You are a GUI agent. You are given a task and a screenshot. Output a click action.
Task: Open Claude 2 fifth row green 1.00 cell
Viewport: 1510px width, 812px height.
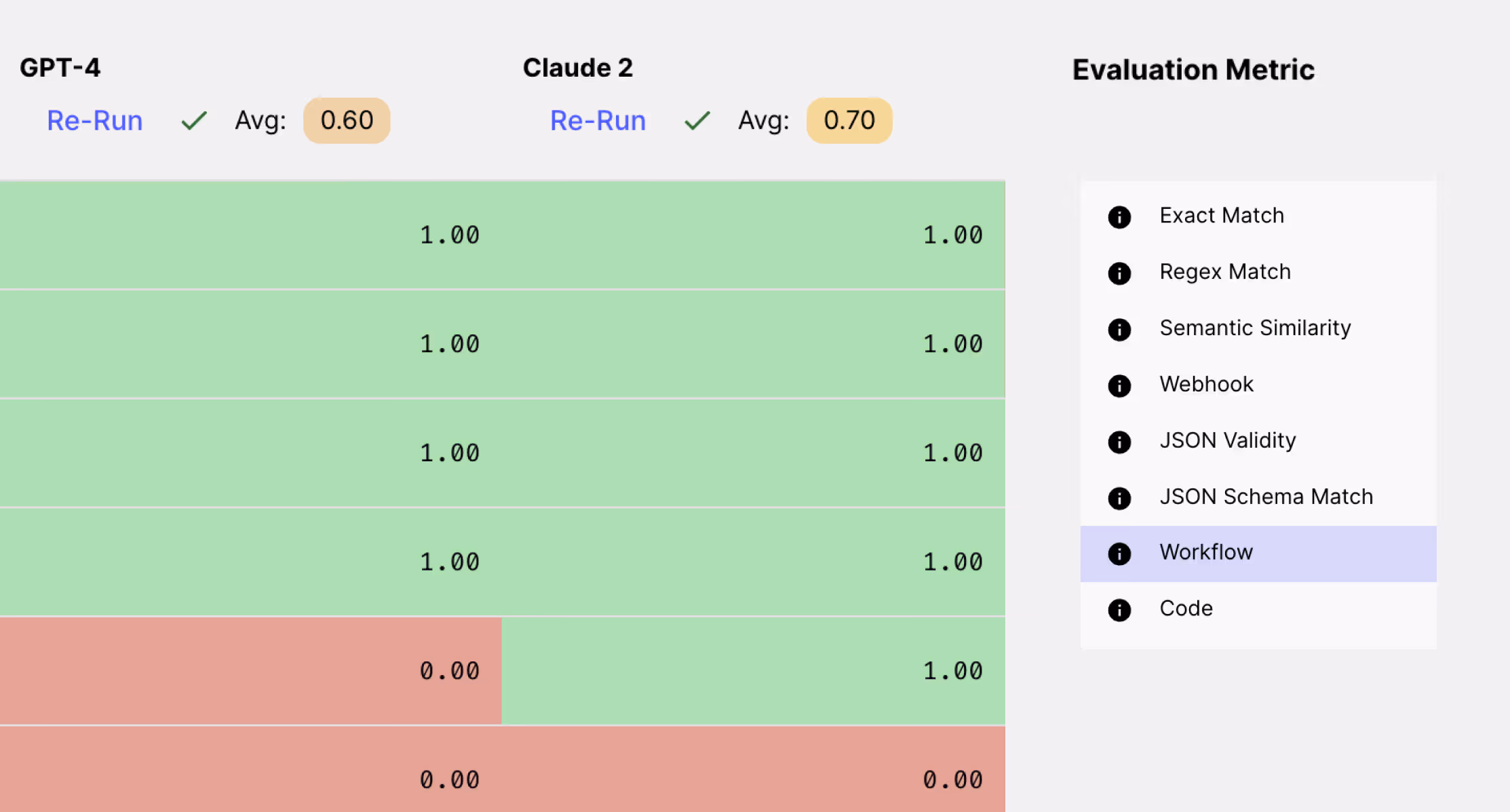[754, 671]
